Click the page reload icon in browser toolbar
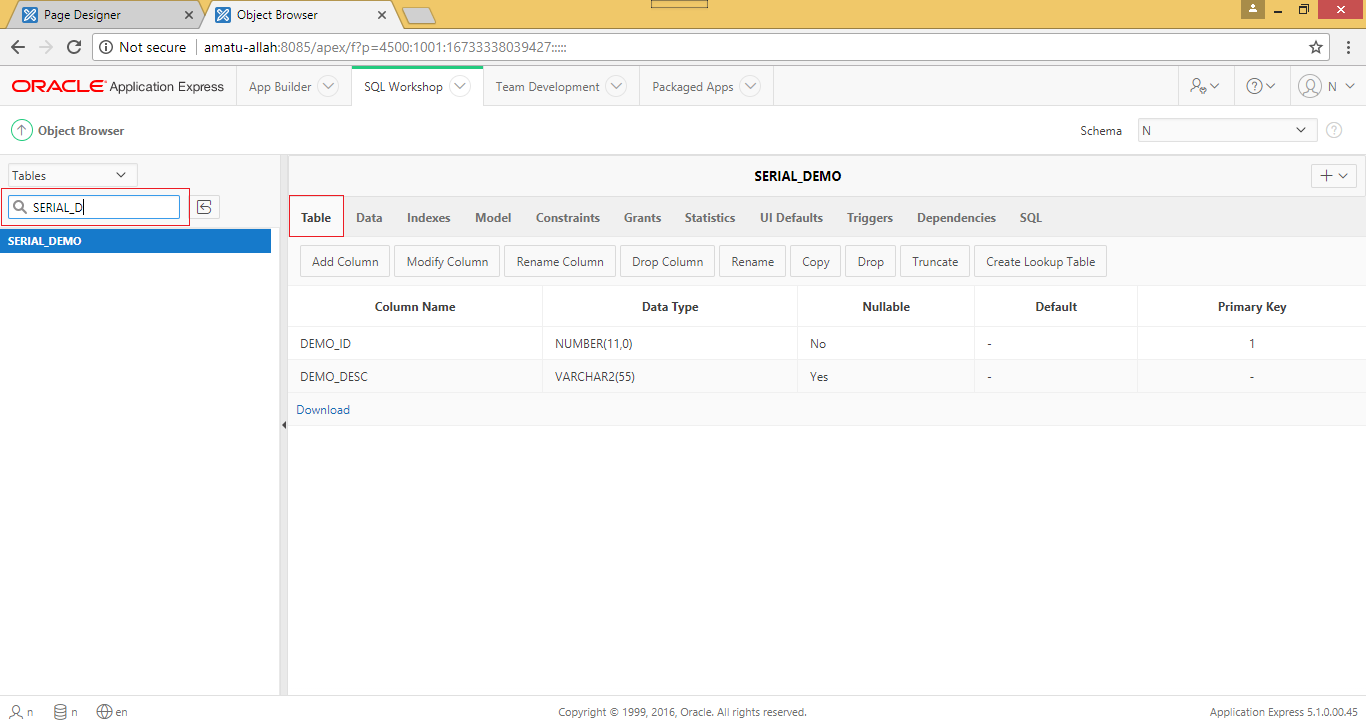This screenshot has width=1372, height=728. 72,46
